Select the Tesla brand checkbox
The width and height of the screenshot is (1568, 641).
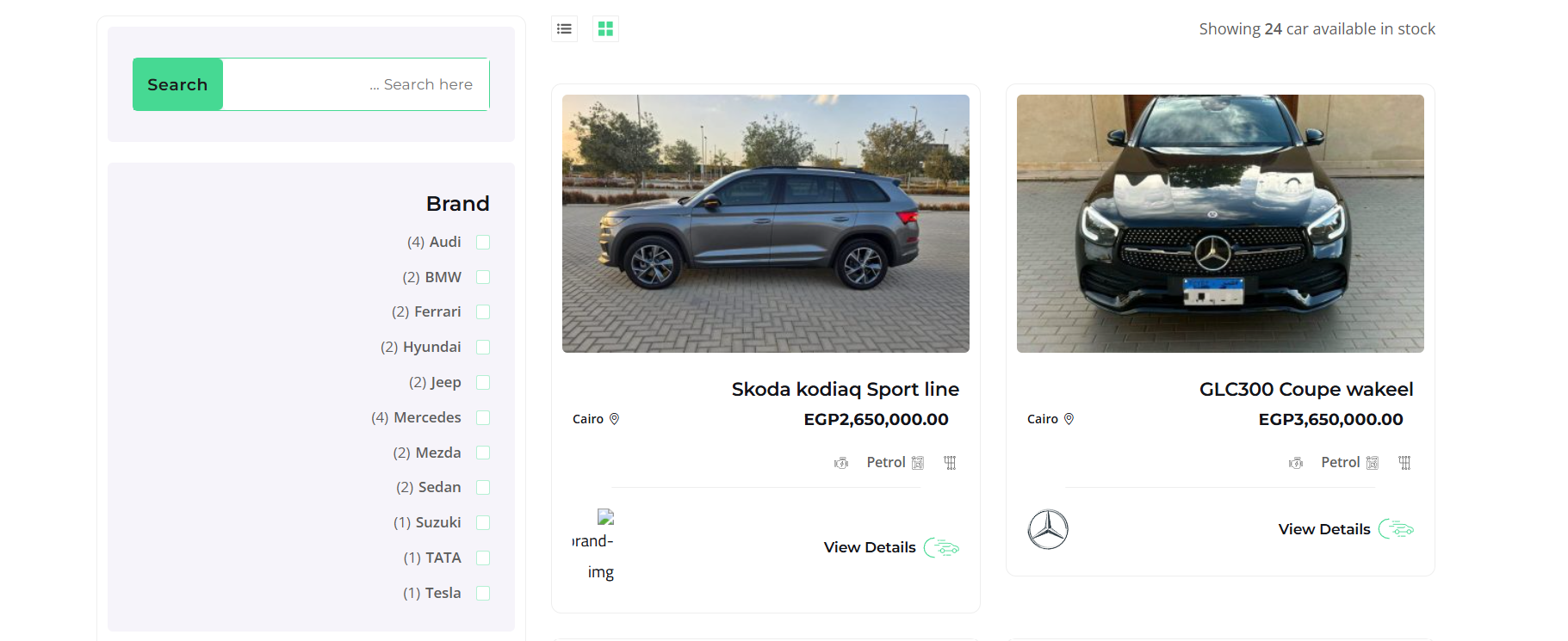(483, 593)
